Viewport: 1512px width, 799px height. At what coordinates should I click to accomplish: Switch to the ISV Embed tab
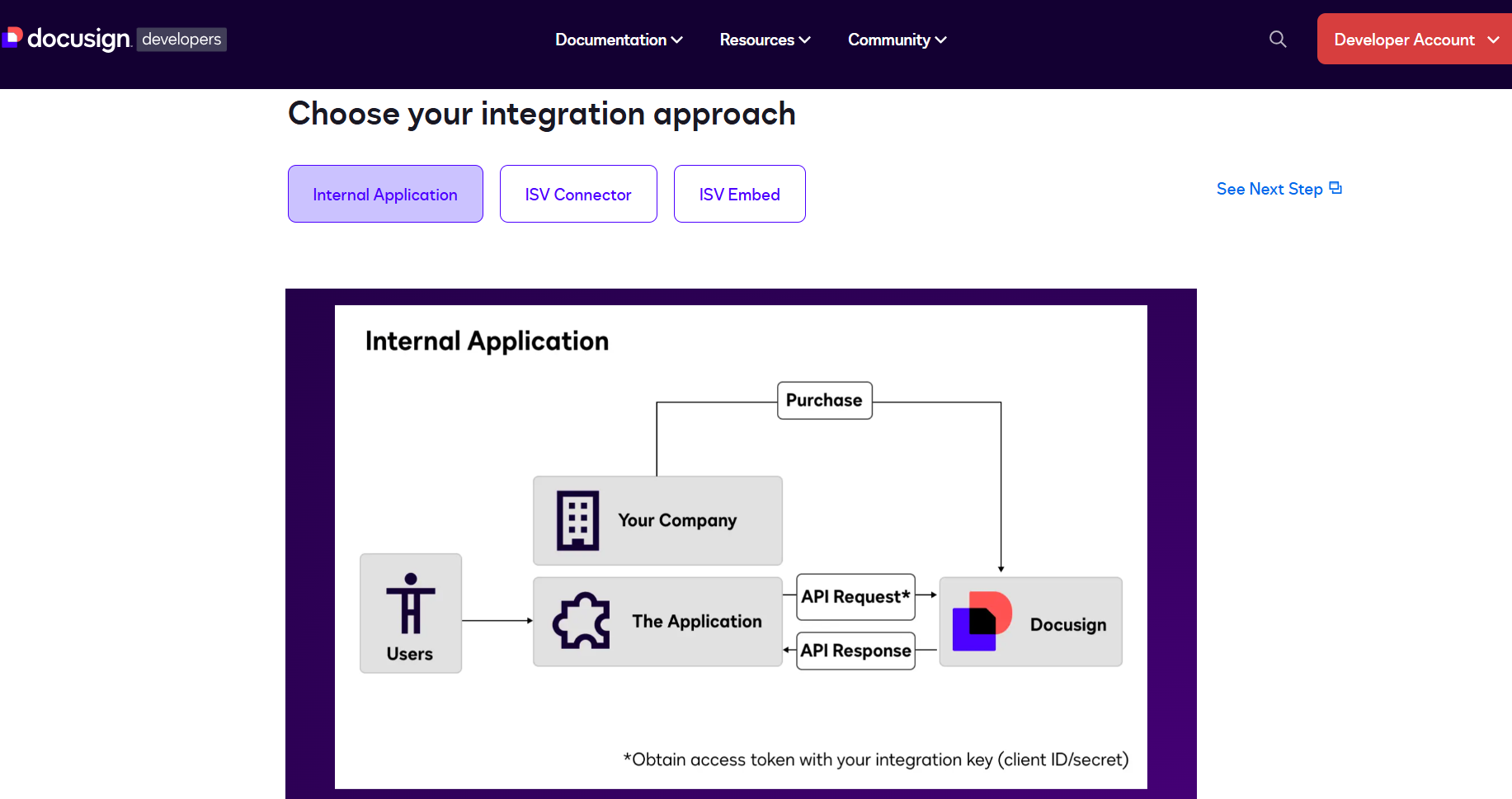coord(740,194)
